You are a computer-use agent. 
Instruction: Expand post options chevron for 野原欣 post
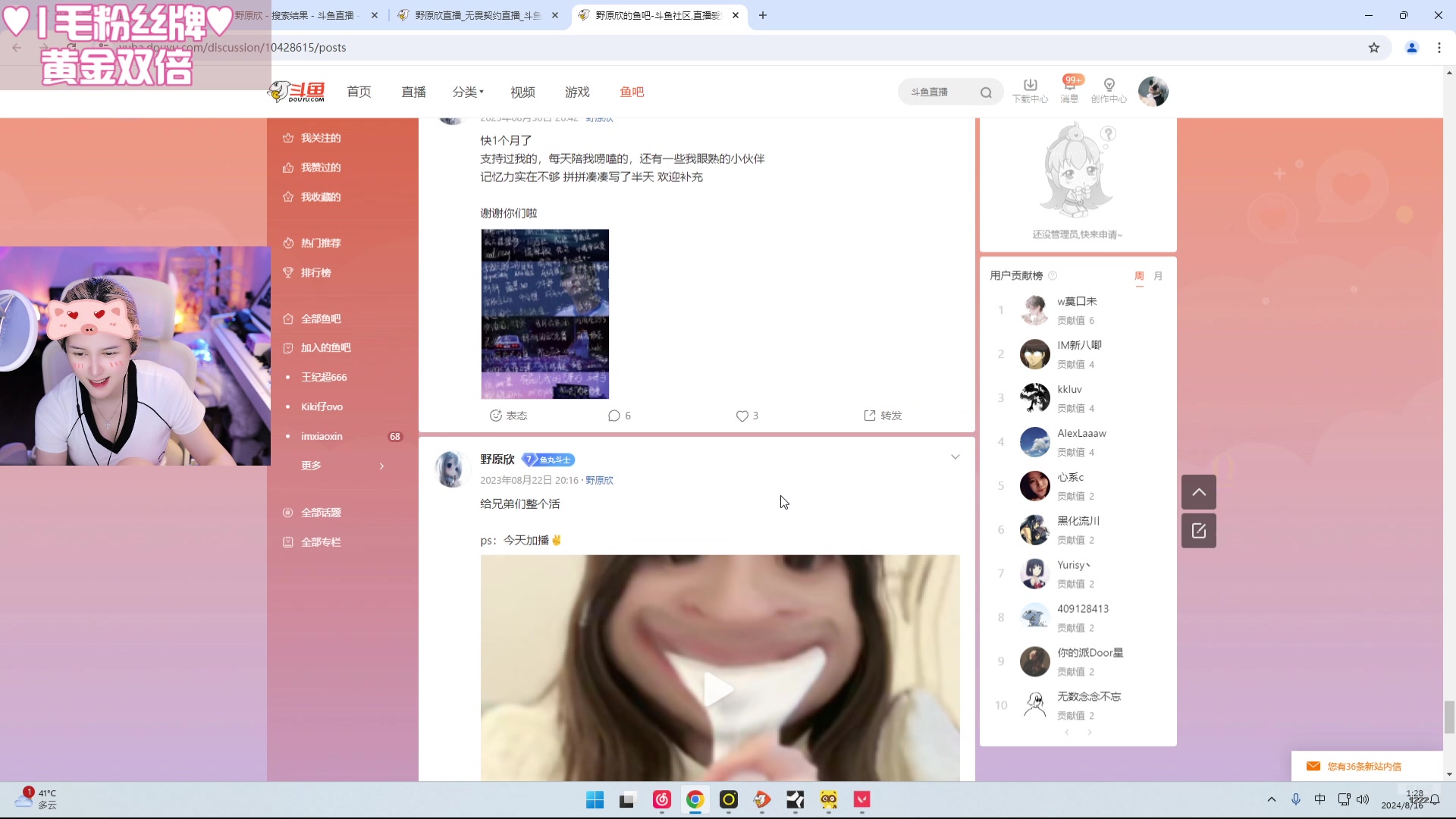955,457
